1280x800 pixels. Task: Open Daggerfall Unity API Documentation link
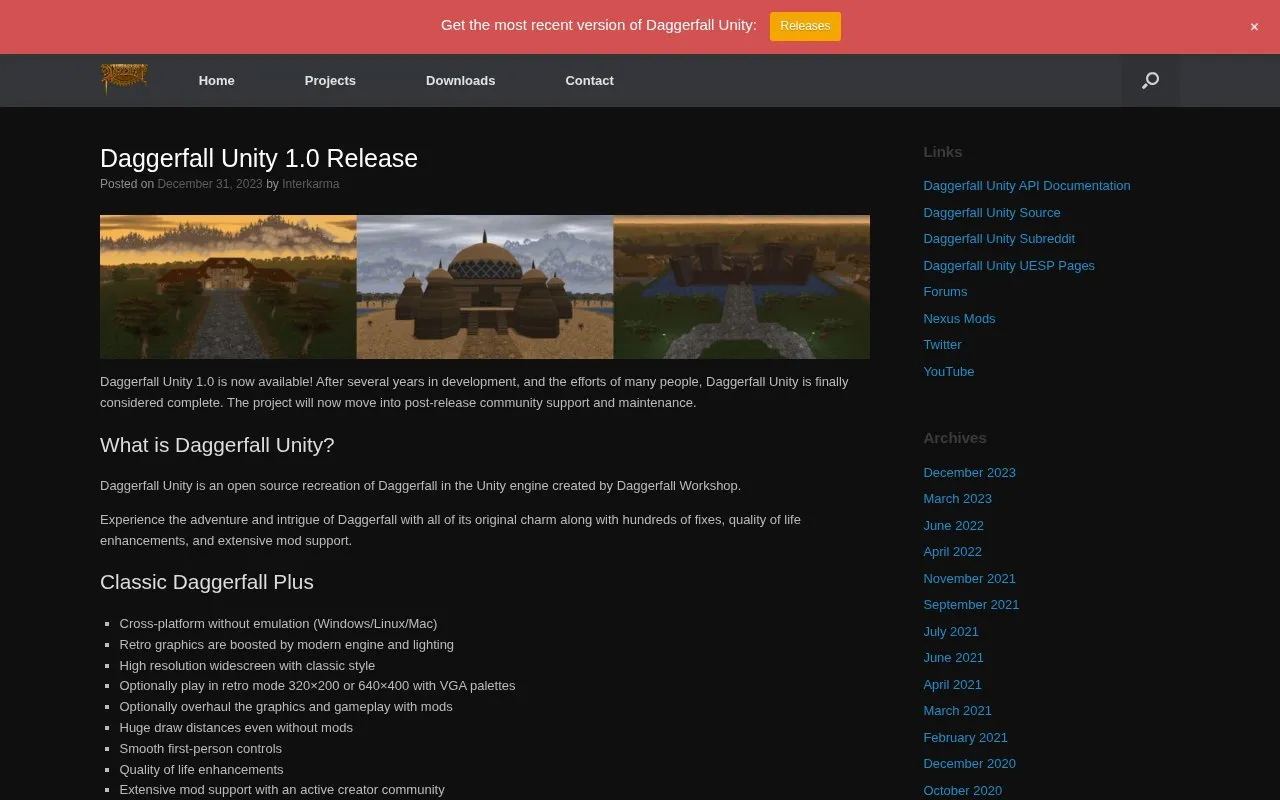(1027, 185)
